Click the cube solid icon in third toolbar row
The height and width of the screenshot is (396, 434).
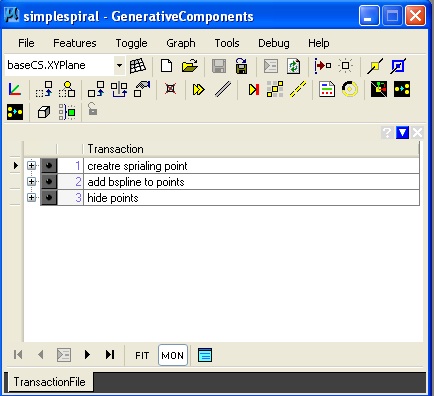click(44, 112)
